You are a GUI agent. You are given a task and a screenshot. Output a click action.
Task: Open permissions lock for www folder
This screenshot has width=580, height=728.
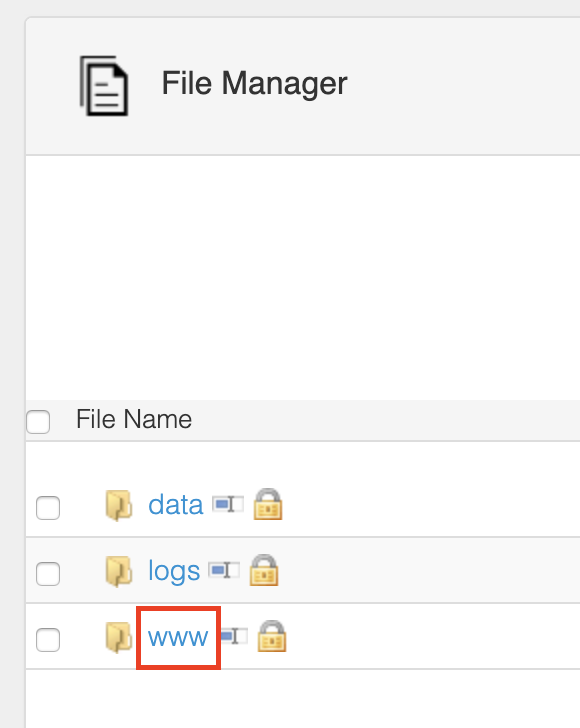coord(272,636)
